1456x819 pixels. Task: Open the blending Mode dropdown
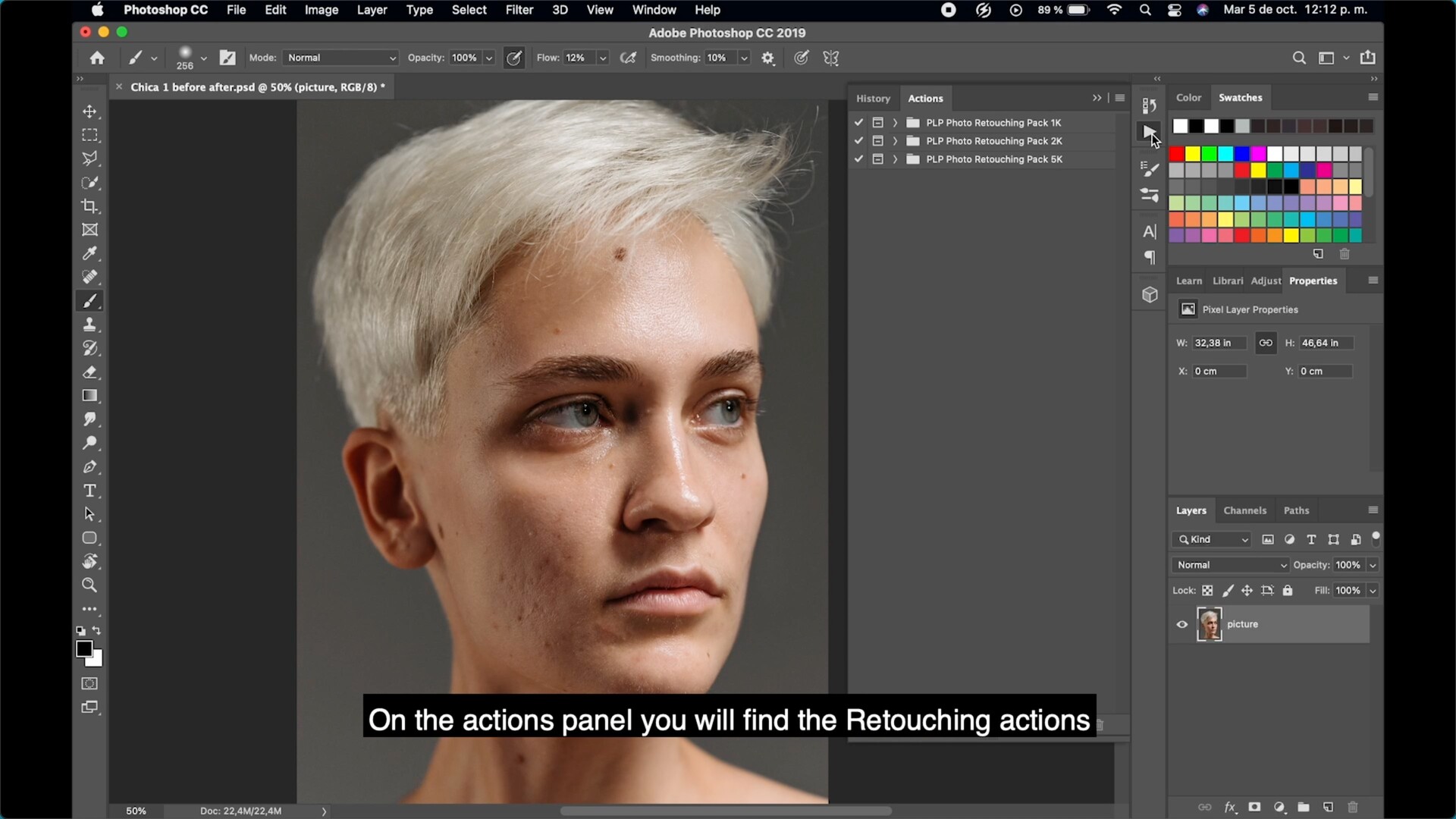(x=339, y=58)
